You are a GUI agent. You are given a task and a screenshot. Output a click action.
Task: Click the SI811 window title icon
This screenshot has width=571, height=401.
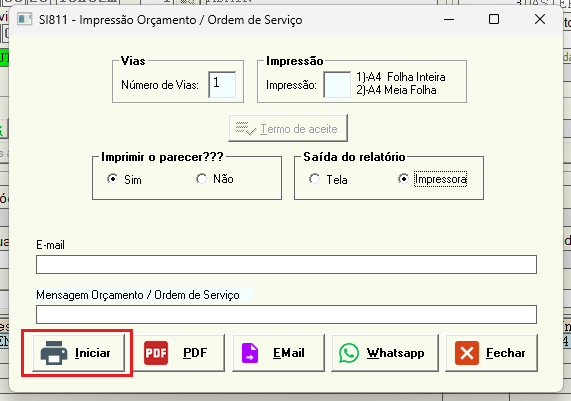click(x=25, y=19)
